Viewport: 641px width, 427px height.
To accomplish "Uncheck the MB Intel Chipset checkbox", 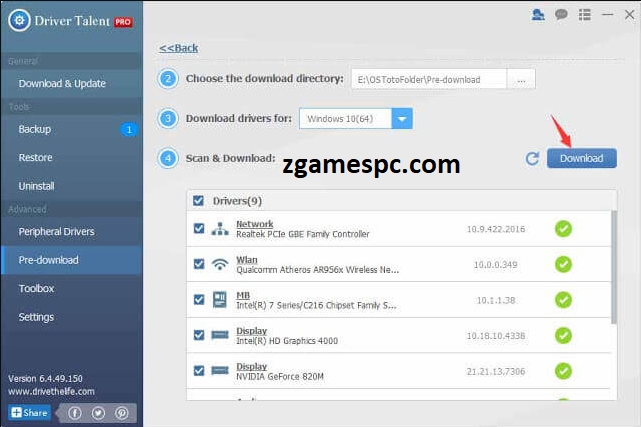I will [x=199, y=300].
